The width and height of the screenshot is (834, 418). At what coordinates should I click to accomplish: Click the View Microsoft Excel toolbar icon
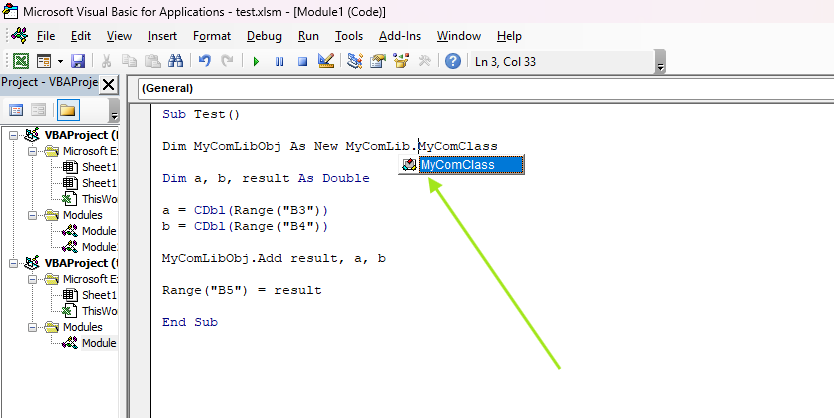click(x=21, y=61)
